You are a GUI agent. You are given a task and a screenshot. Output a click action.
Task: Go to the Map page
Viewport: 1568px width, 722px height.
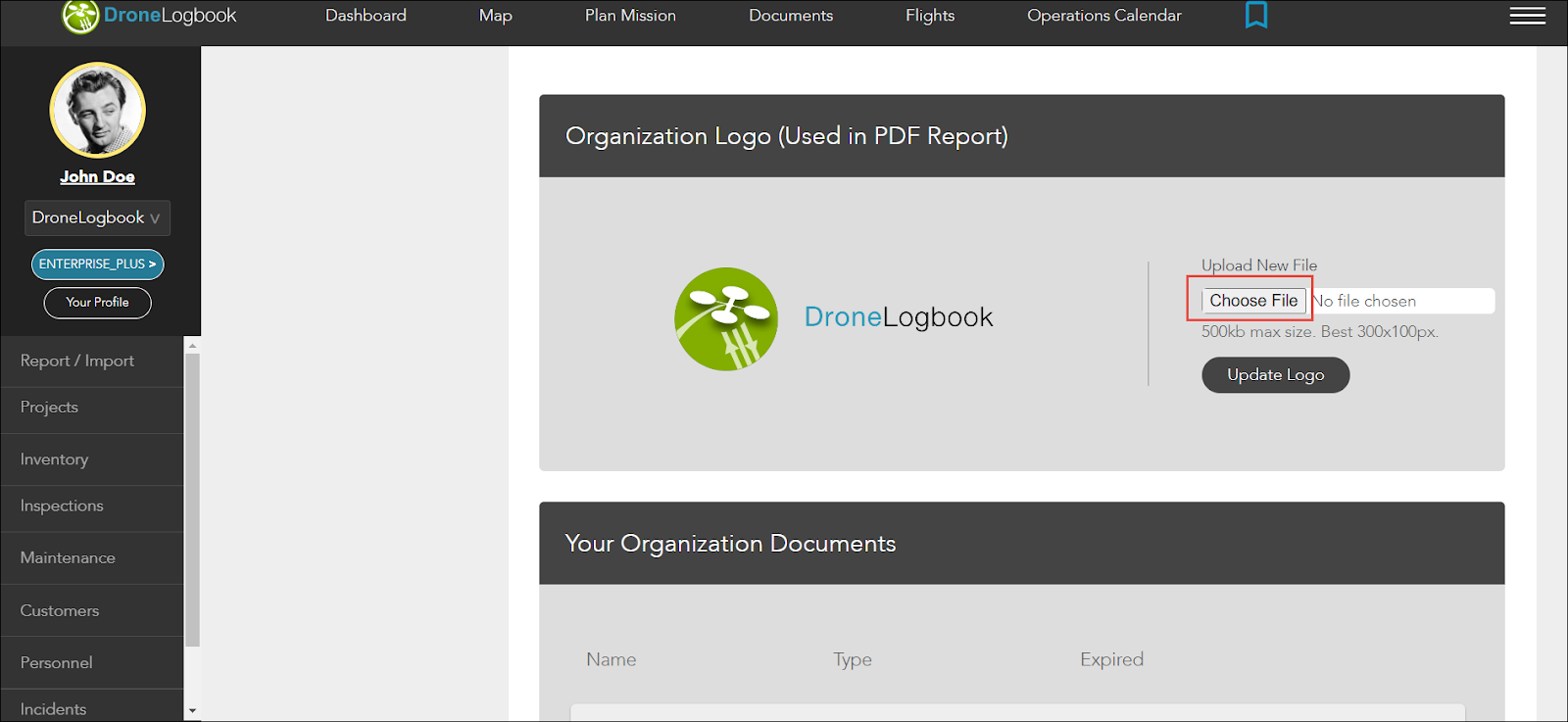[496, 16]
